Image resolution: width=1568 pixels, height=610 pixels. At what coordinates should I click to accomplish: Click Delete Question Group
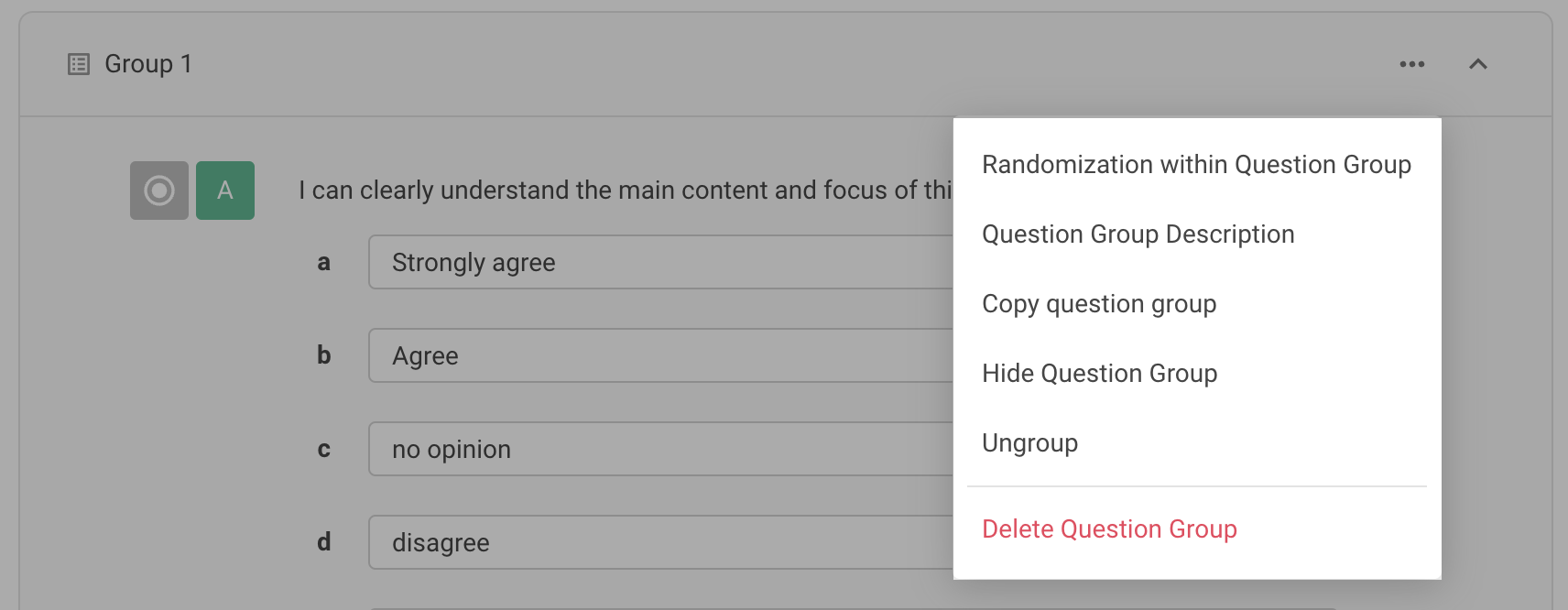point(1109,529)
